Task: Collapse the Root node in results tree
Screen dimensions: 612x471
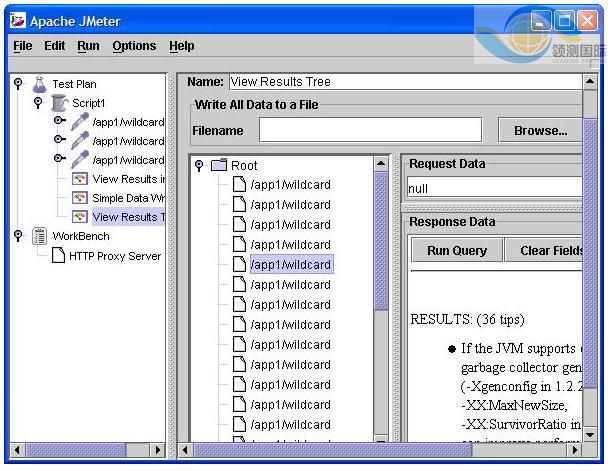Action: (199, 165)
